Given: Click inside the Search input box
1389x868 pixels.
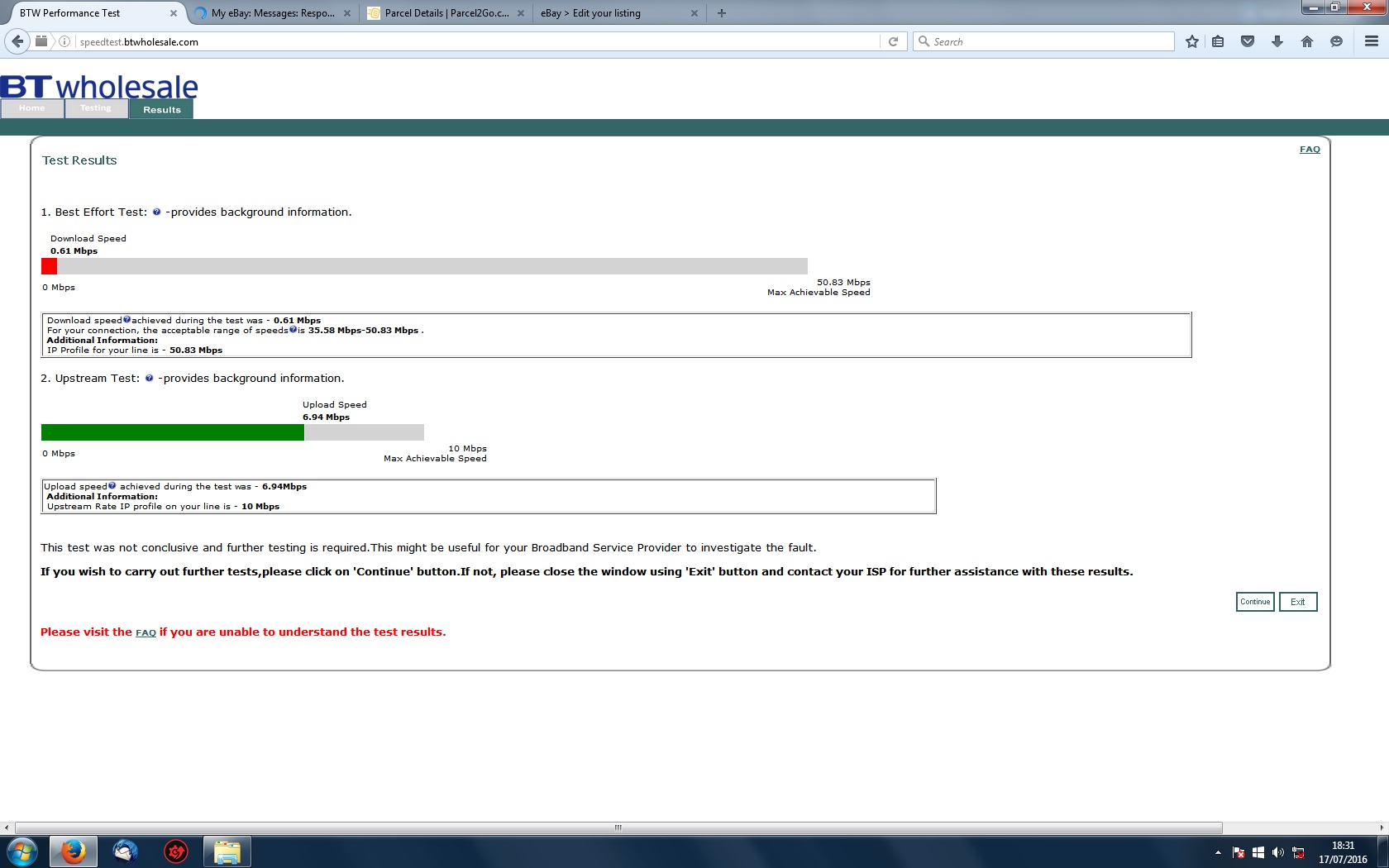Looking at the screenshot, I should (1050, 41).
